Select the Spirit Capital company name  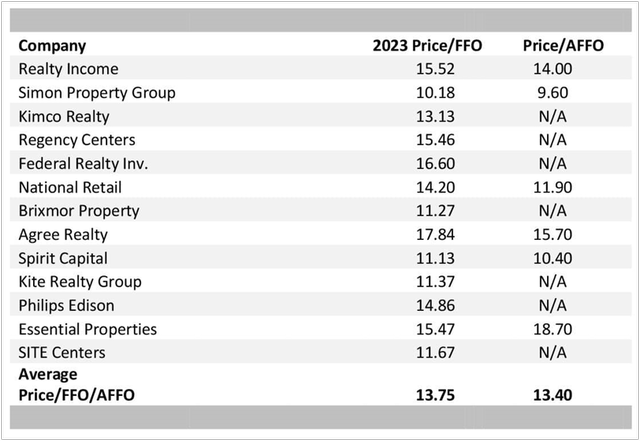[x=66, y=258]
